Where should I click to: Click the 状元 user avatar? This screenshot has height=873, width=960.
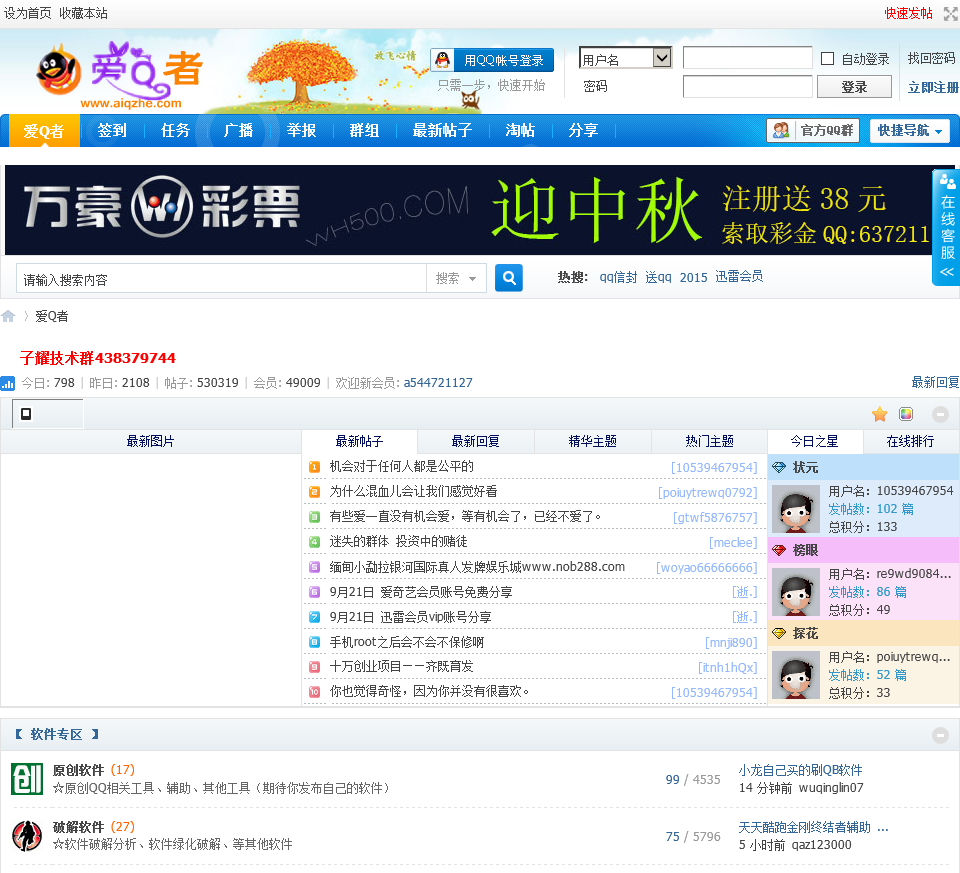click(x=795, y=509)
